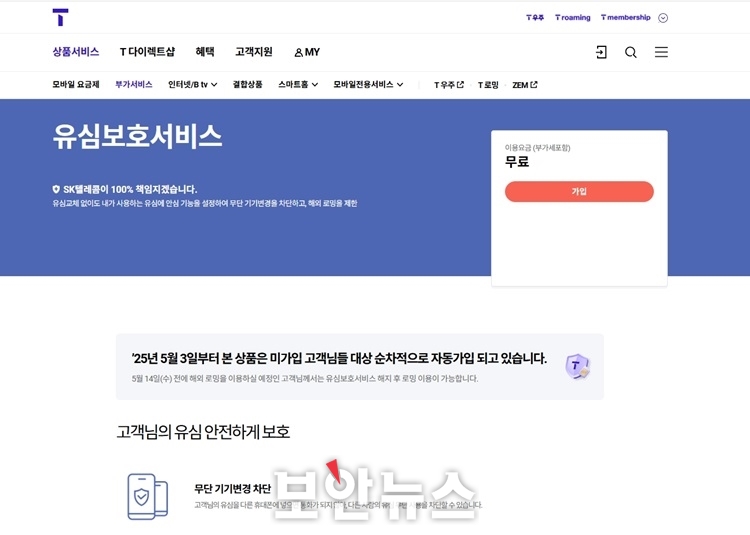Click the 이용요금 (부가세포함) label

pos(538,148)
